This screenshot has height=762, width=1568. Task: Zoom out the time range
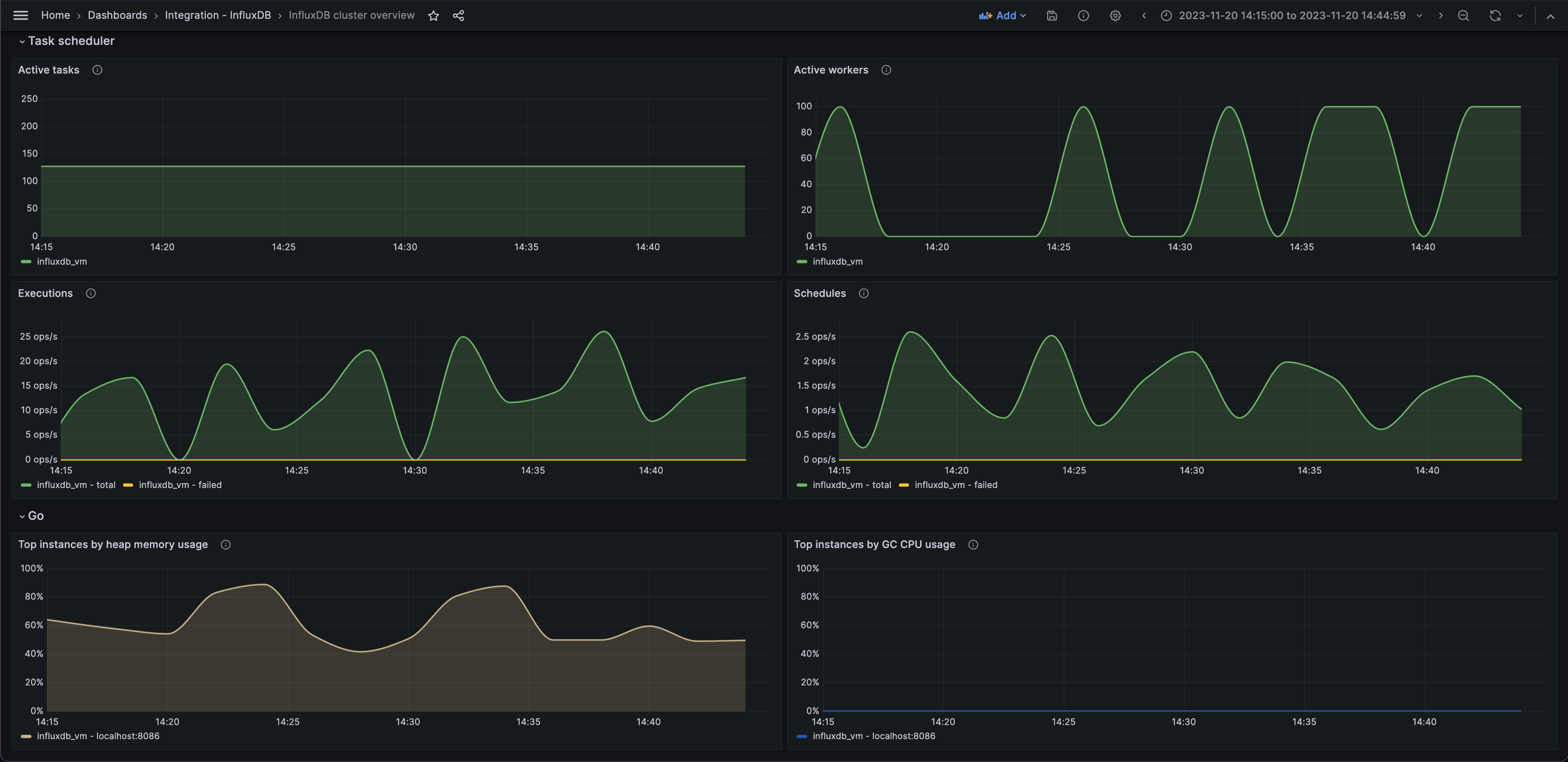pyautogui.click(x=1463, y=15)
